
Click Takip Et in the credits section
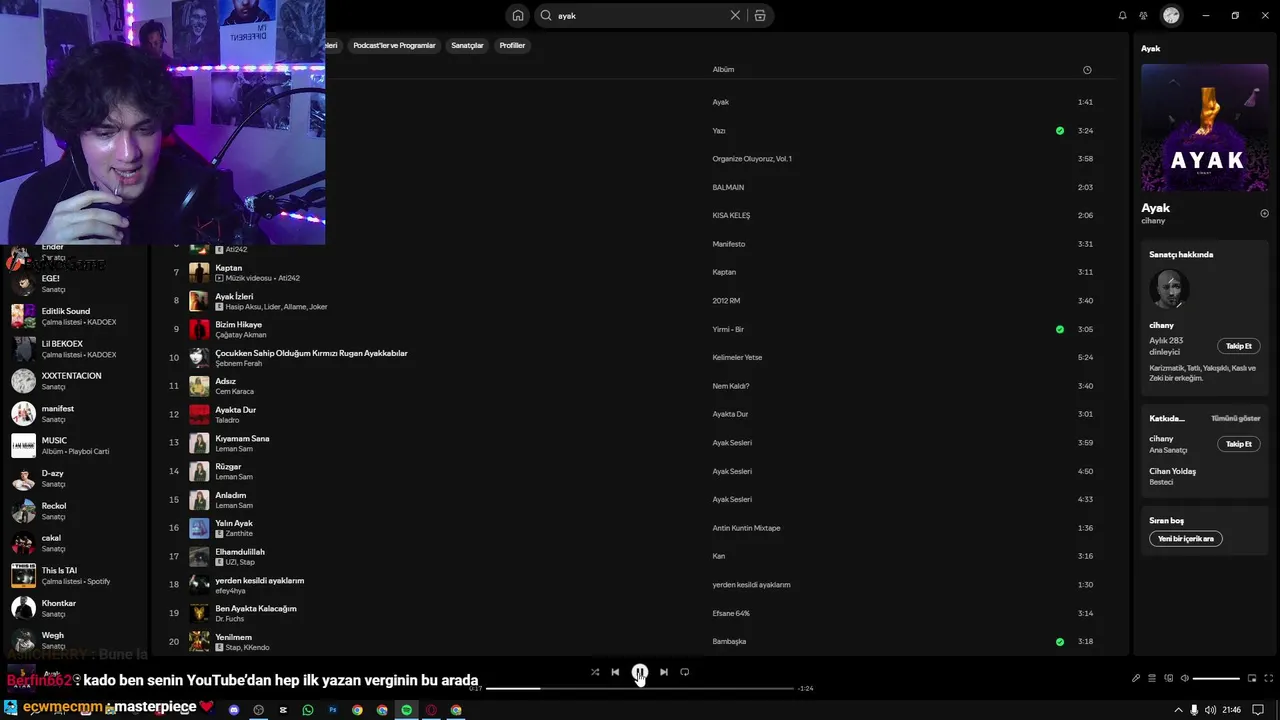click(1239, 444)
